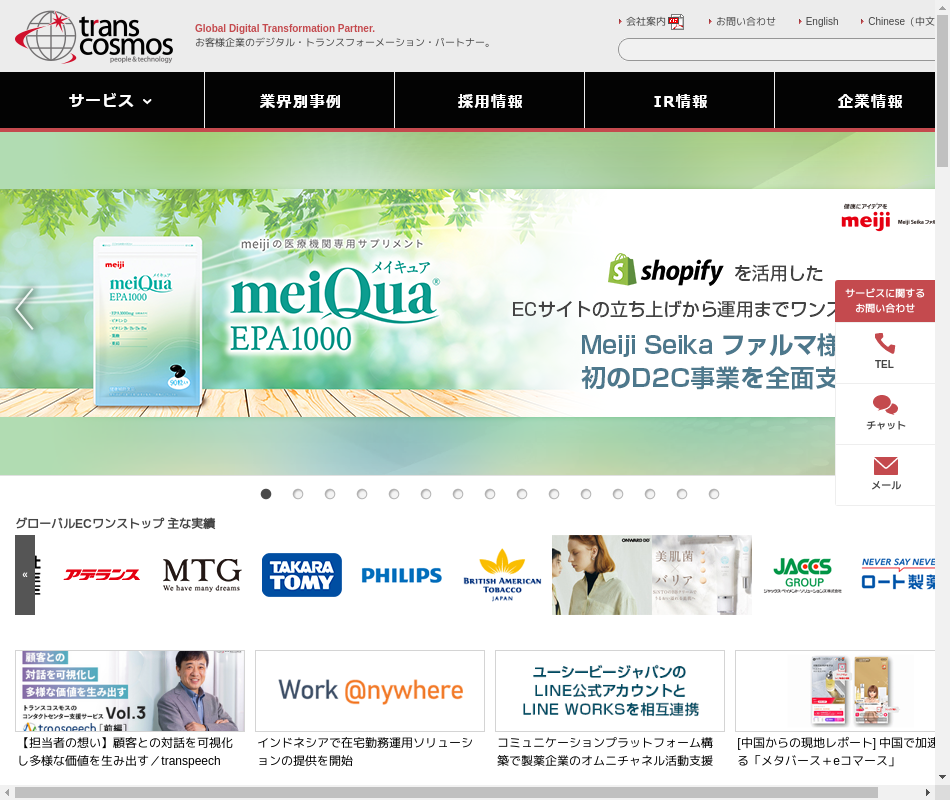Click the 会社案内 link
950x800 pixels.
click(x=646, y=22)
